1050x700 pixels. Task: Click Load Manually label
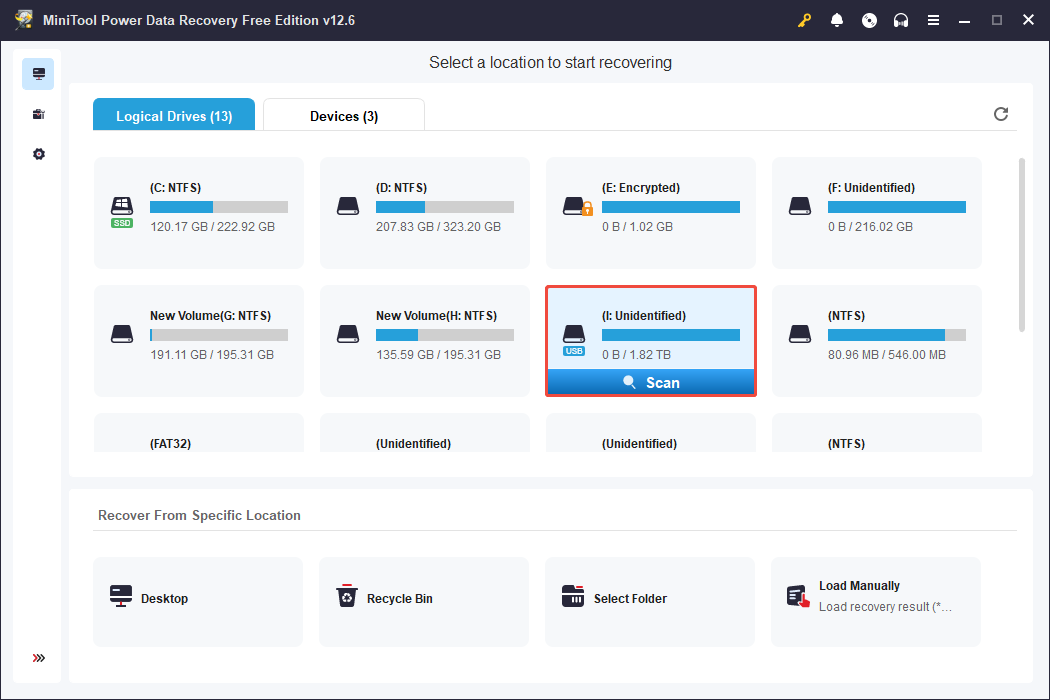[x=859, y=585]
